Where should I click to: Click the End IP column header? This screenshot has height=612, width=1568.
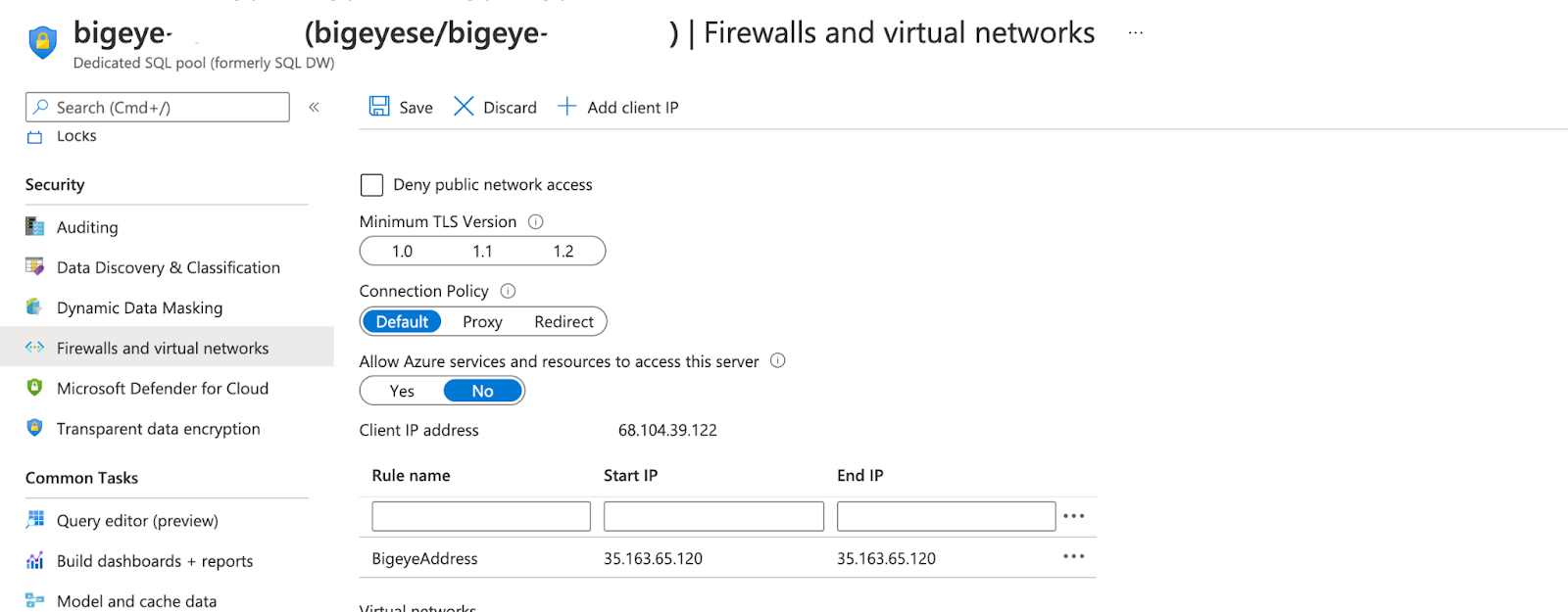(x=859, y=475)
